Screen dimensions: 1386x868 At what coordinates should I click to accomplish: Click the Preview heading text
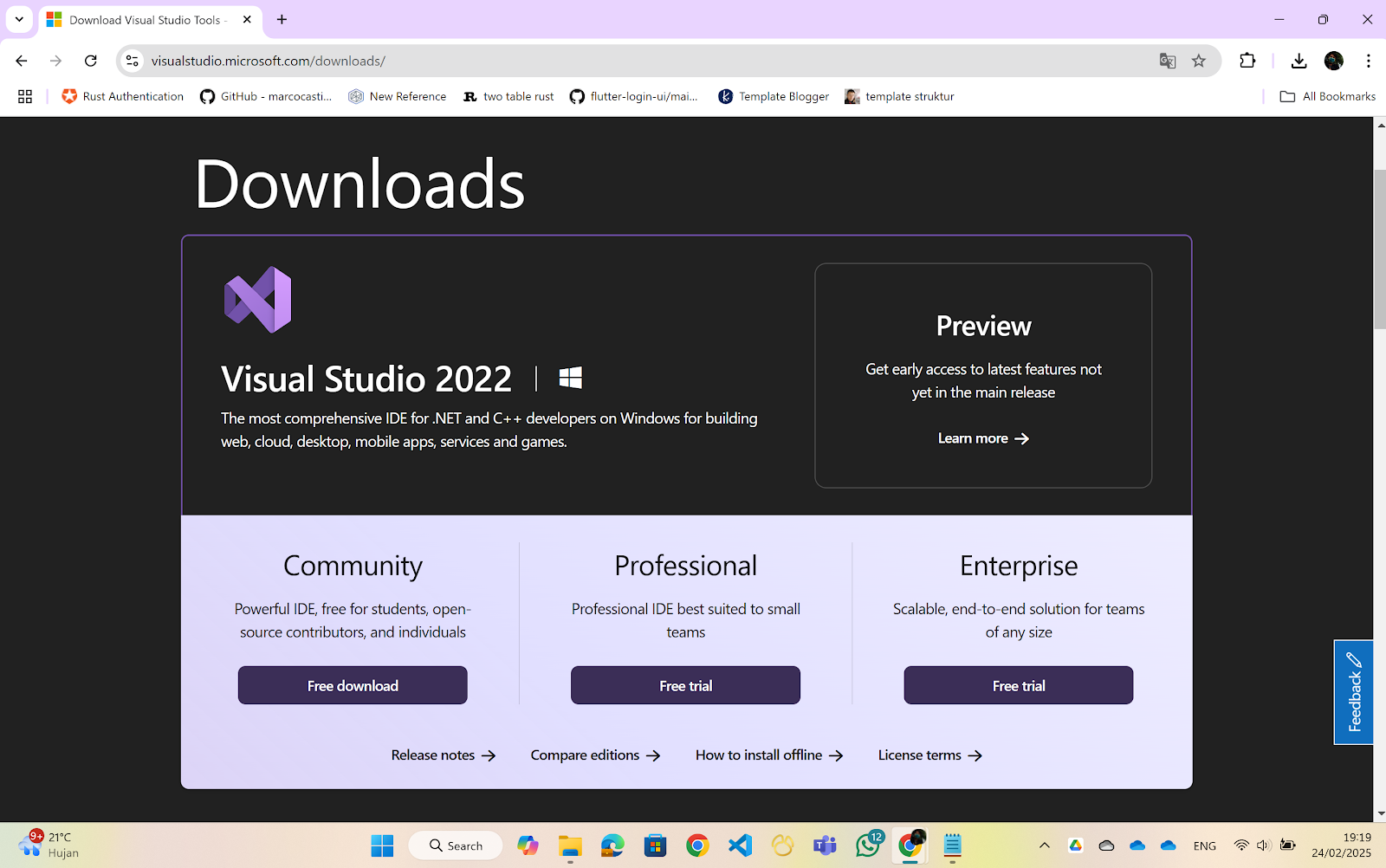tap(983, 326)
